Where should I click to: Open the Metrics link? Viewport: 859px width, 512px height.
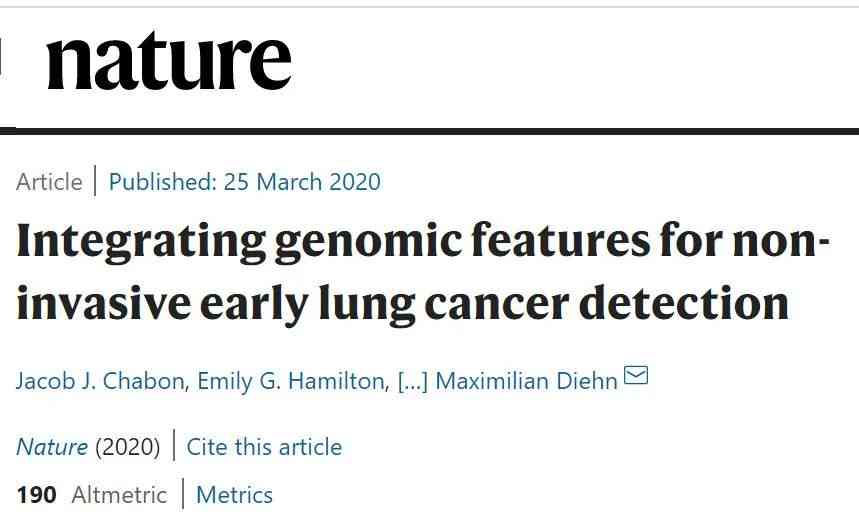234,495
